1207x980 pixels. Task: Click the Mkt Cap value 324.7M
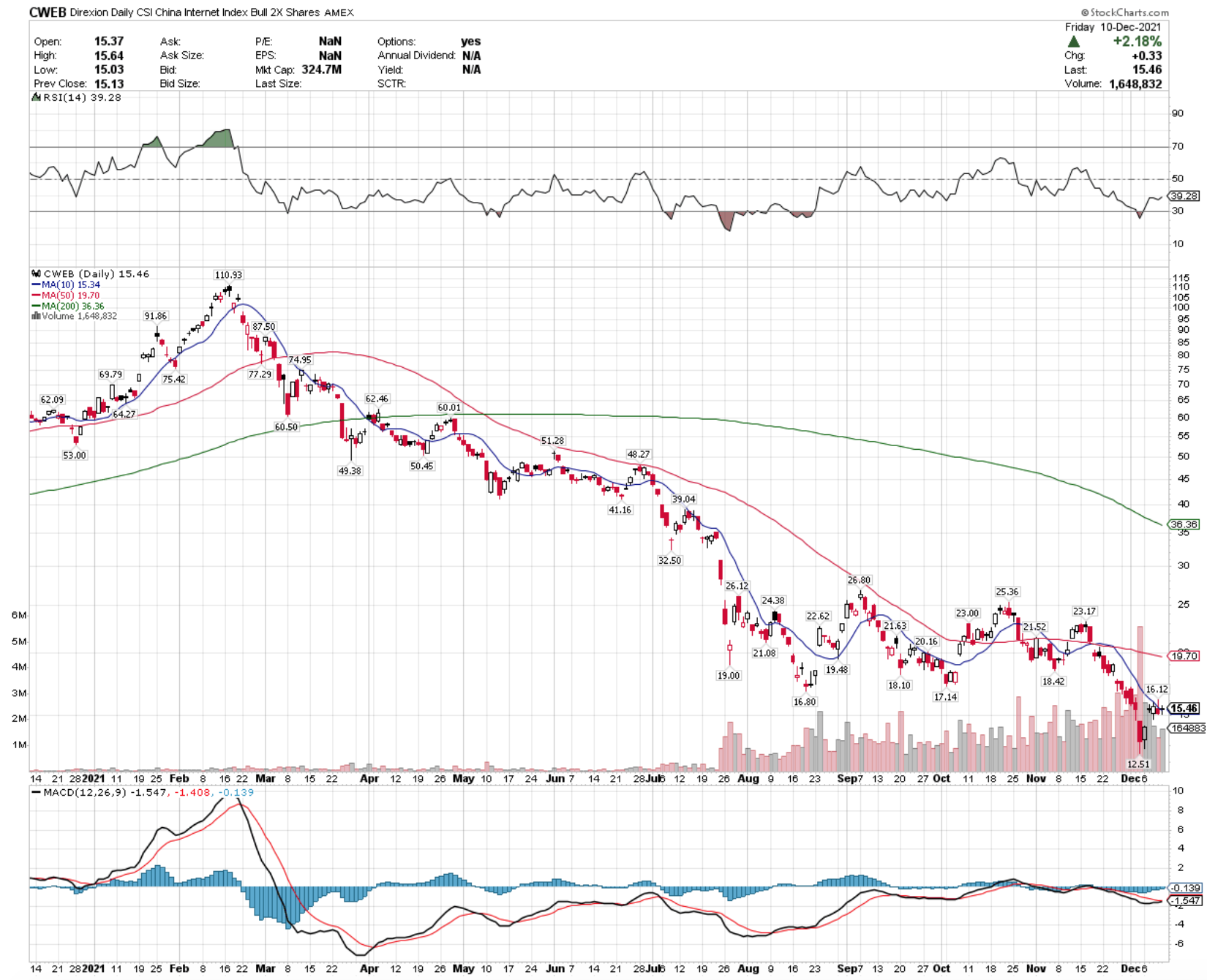click(x=321, y=69)
